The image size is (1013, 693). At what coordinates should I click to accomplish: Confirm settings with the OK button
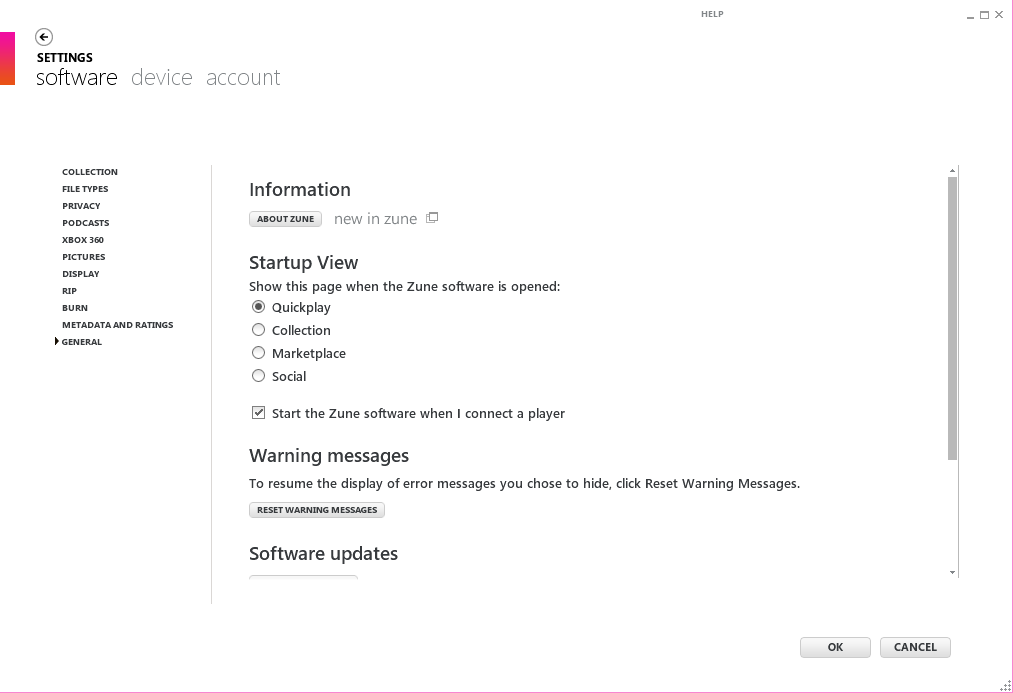coord(835,647)
